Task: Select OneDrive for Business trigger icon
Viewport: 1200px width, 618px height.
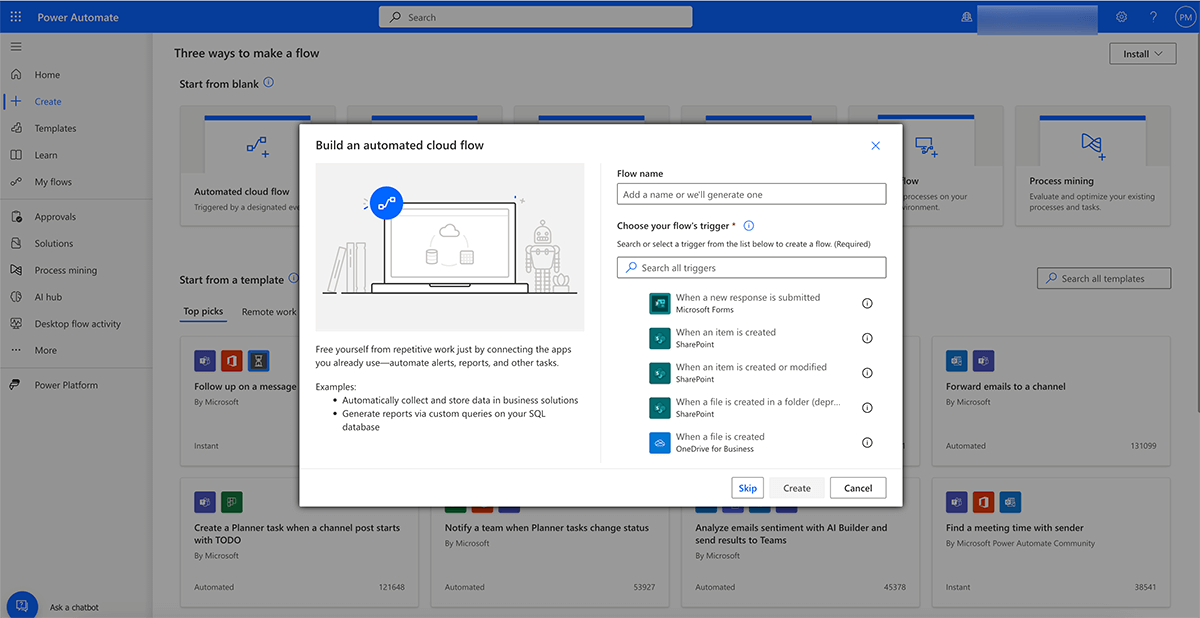Action: (x=659, y=443)
